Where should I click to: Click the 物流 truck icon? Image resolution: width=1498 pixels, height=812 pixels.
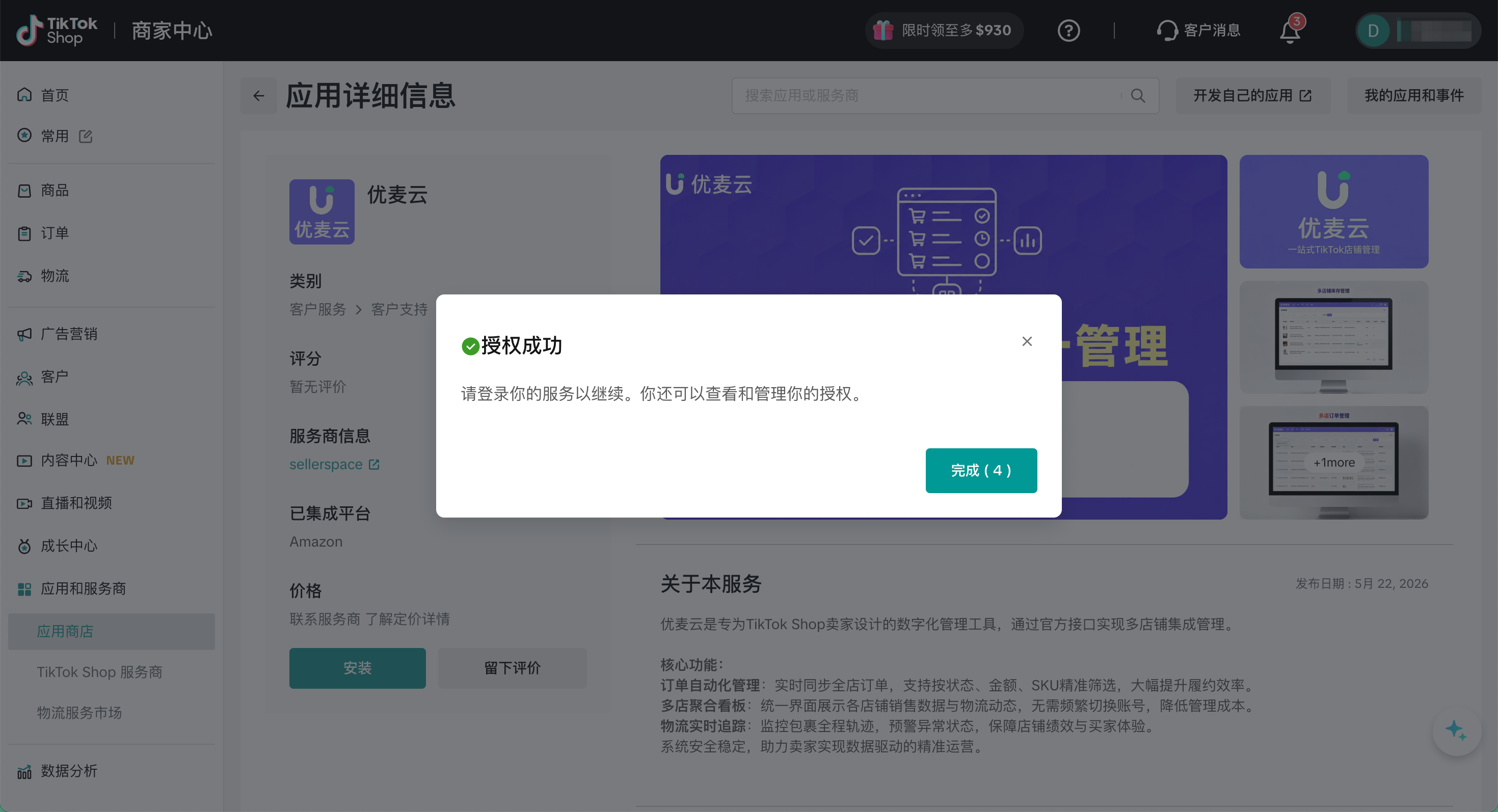tap(24, 276)
